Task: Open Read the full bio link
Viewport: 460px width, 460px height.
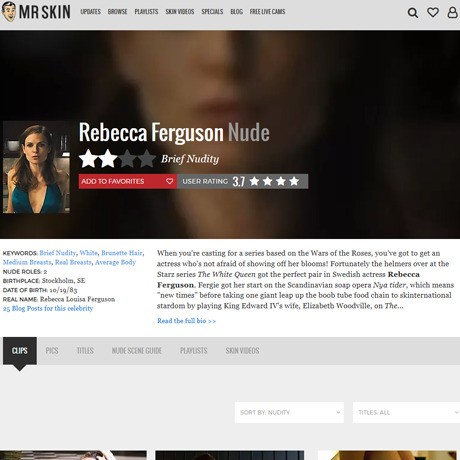Action: click(186, 321)
